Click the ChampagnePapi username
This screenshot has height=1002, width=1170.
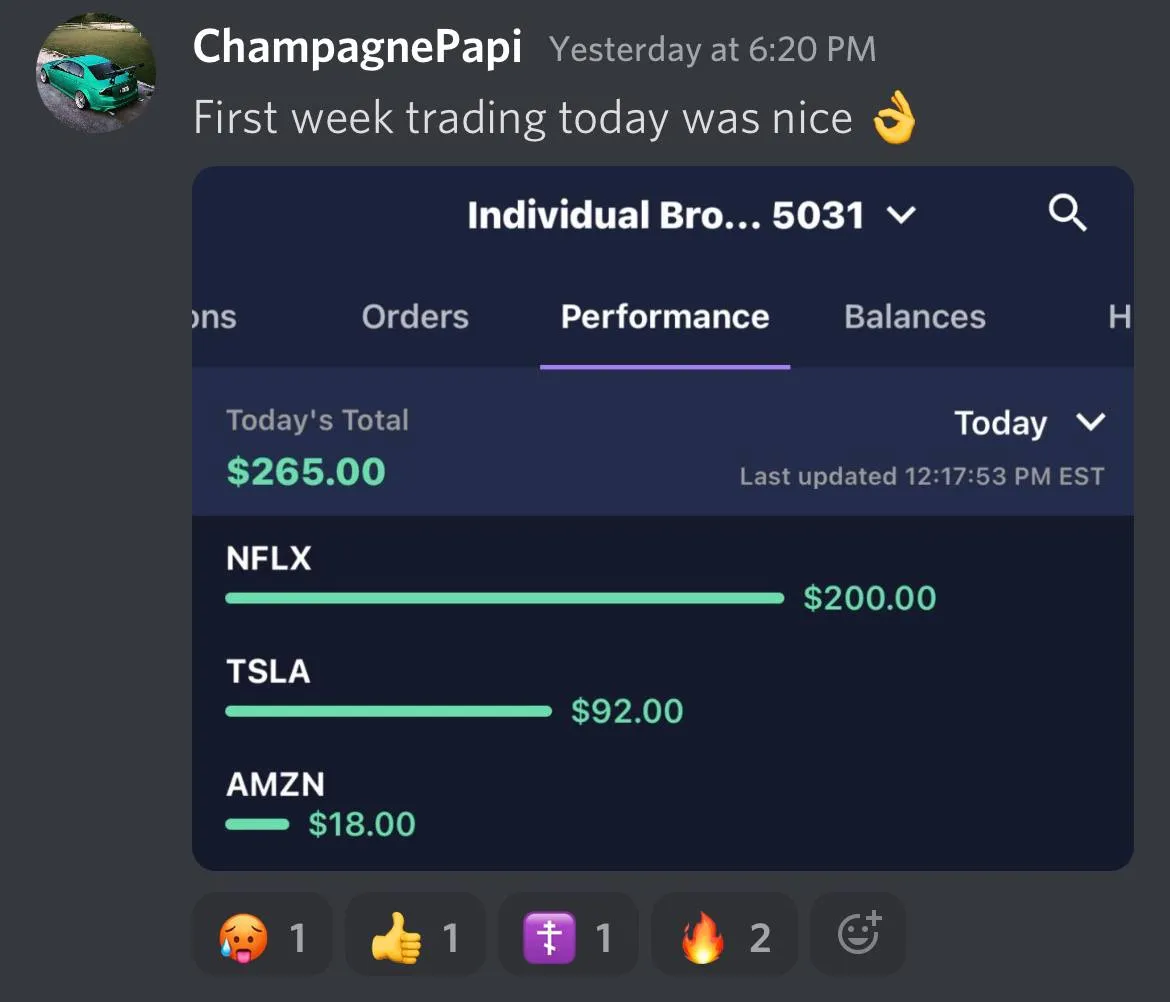point(357,47)
